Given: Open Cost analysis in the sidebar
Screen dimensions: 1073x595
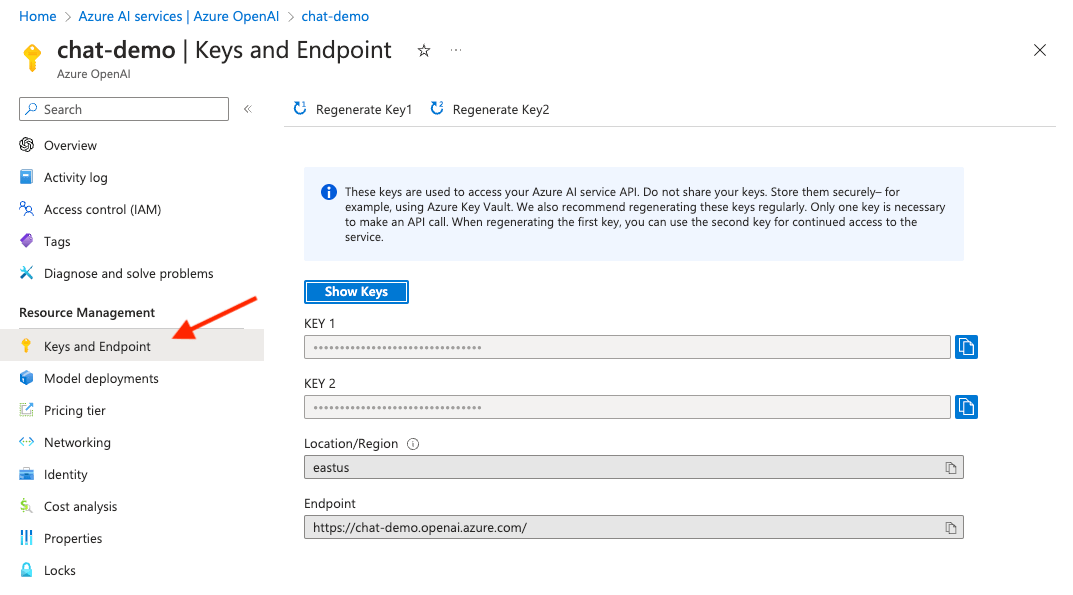Looking at the screenshot, I should (80, 506).
